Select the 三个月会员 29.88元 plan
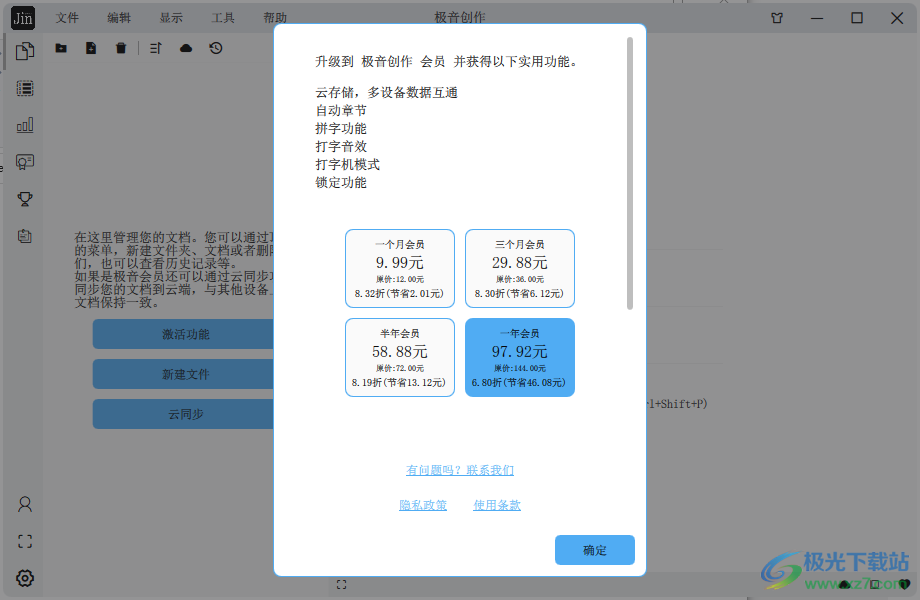 pos(520,269)
